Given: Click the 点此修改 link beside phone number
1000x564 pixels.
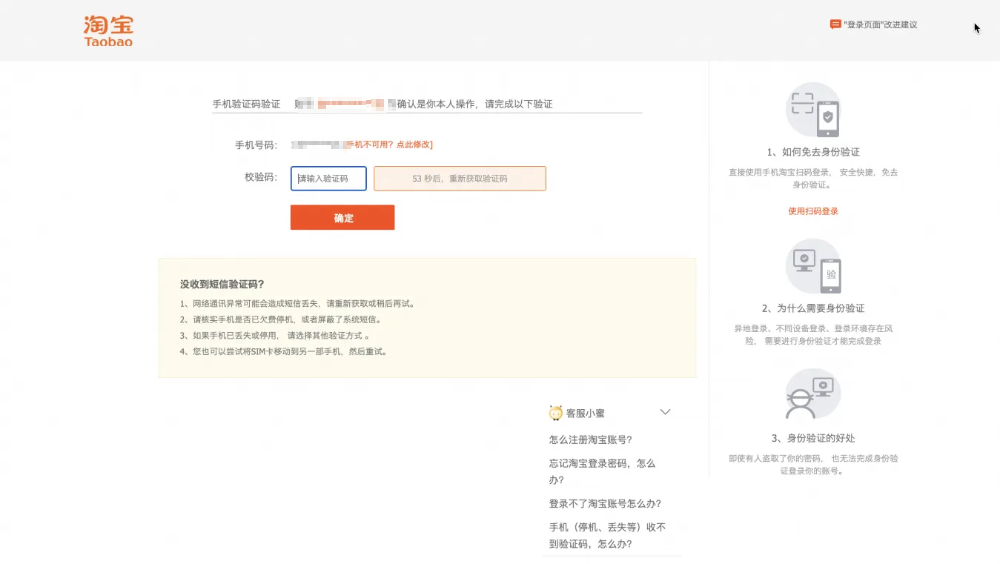Looking at the screenshot, I should tap(414, 145).
